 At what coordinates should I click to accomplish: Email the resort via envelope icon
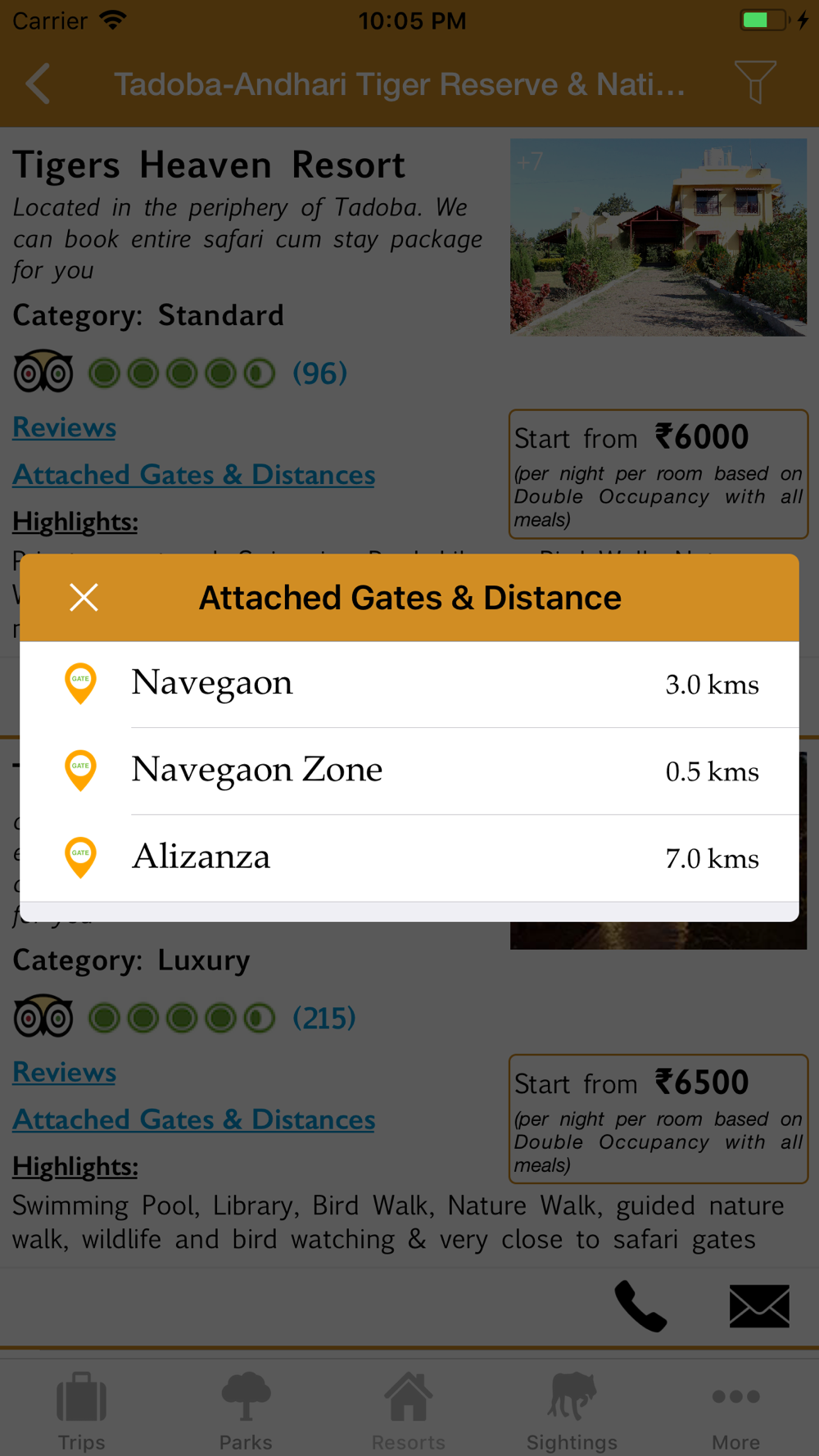759,1306
